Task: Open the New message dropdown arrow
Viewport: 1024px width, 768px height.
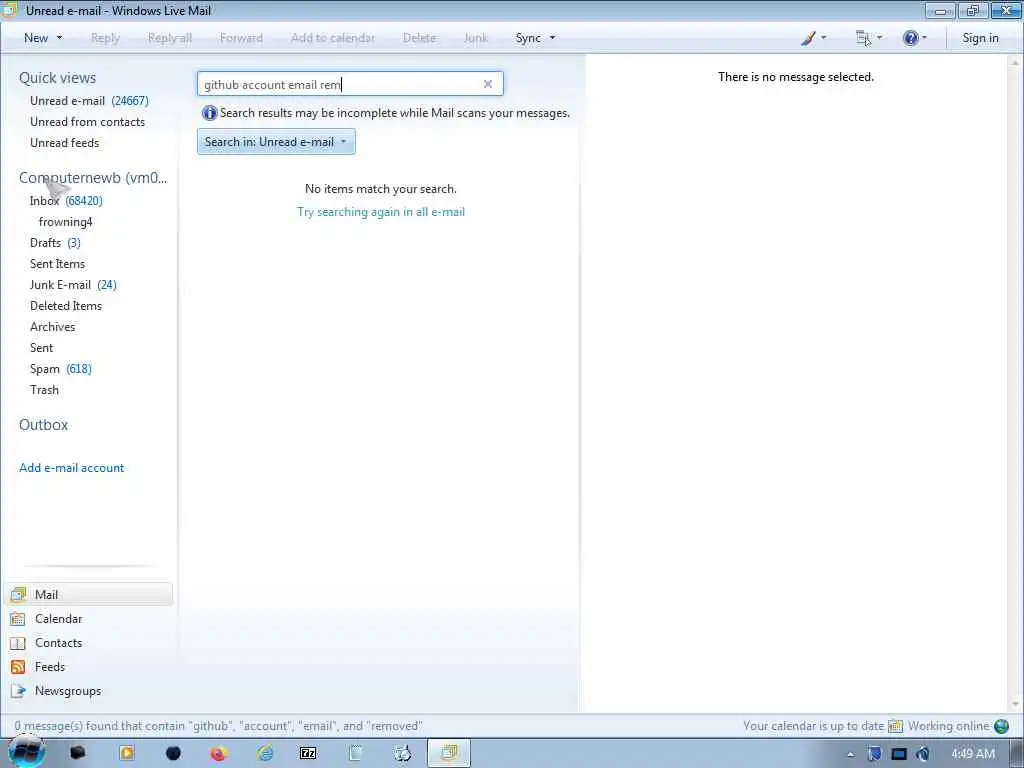Action: coord(59,38)
